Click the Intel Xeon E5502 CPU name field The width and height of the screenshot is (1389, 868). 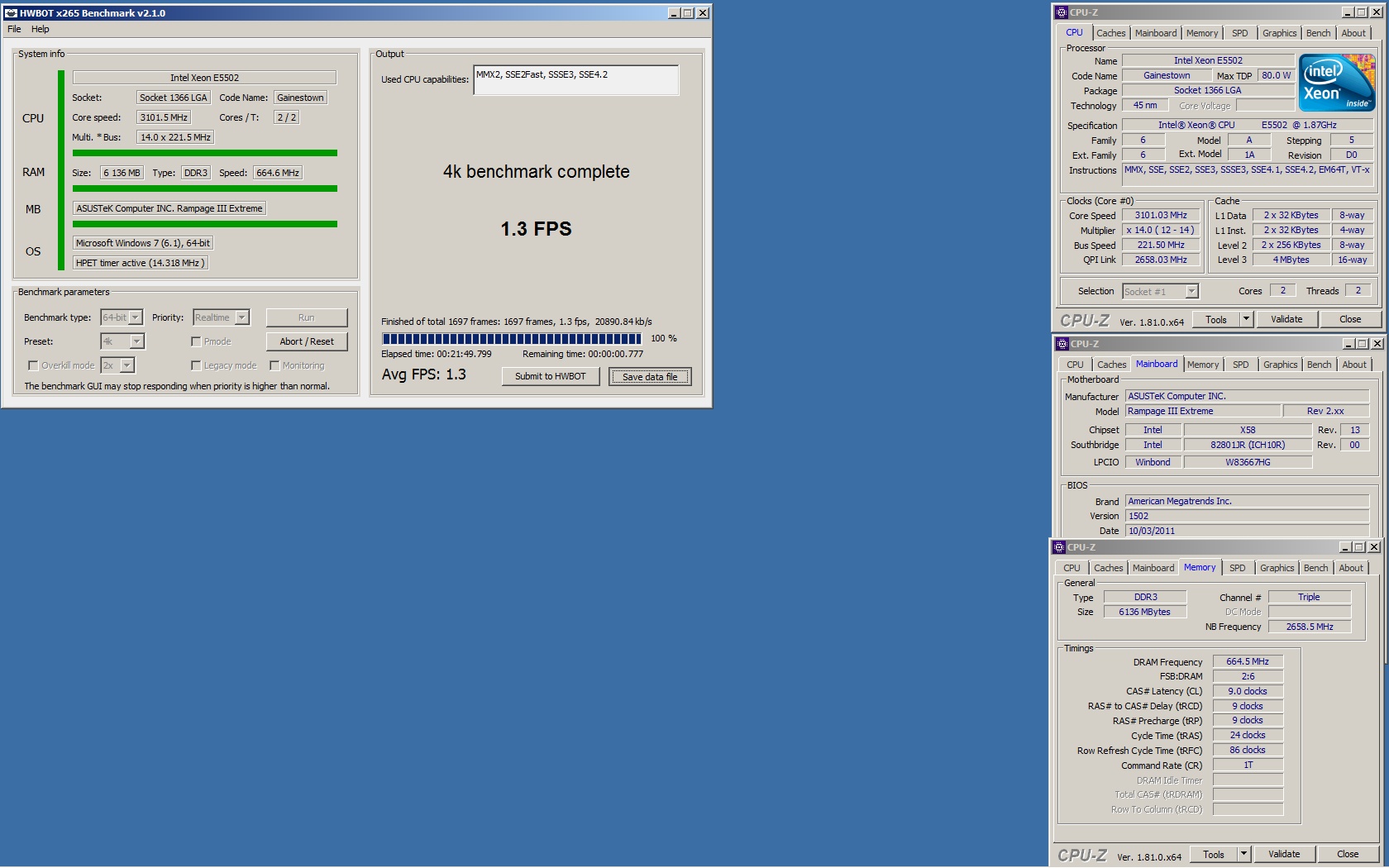[x=204, y=78]
